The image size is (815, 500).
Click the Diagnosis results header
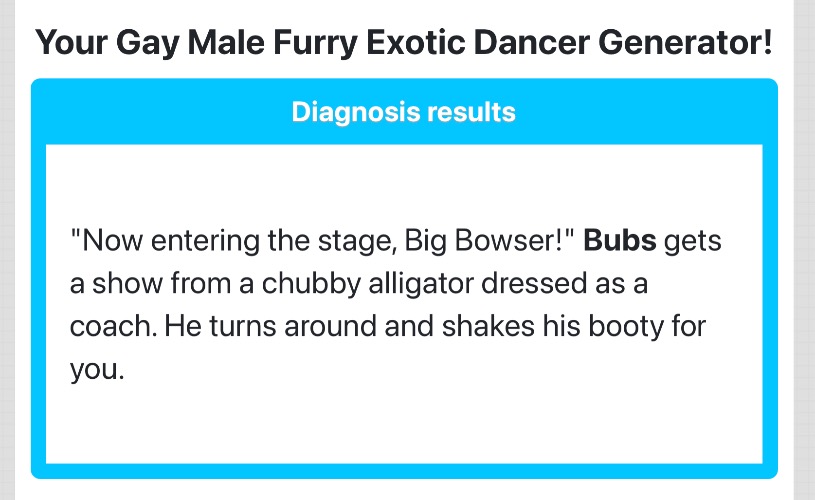click(x=403, y=111)
